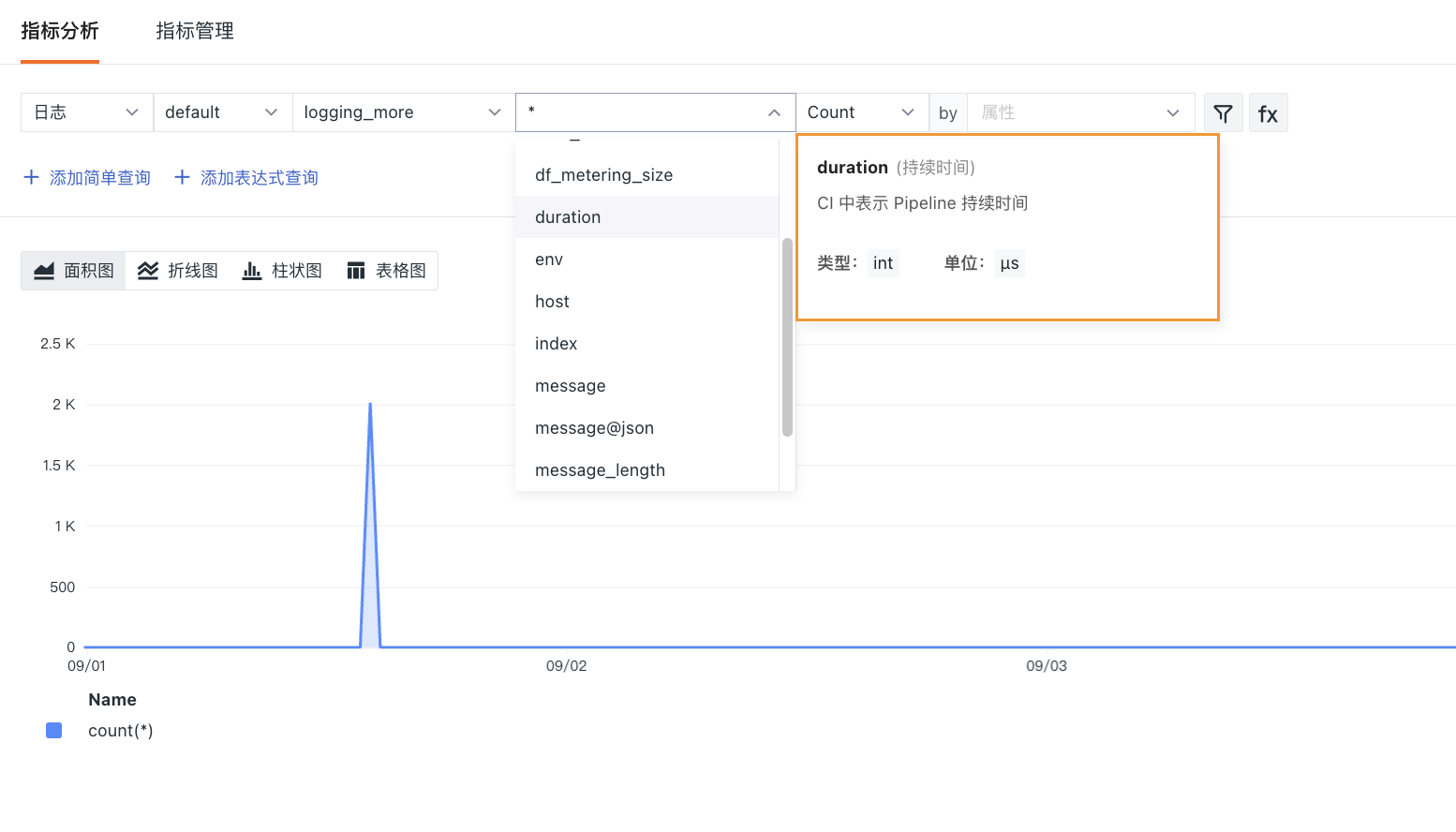Image resolution: width=1456 pixels, height=832 pixels.
Task: Switch to 折线图 line chart
Action: pos(177,271)
